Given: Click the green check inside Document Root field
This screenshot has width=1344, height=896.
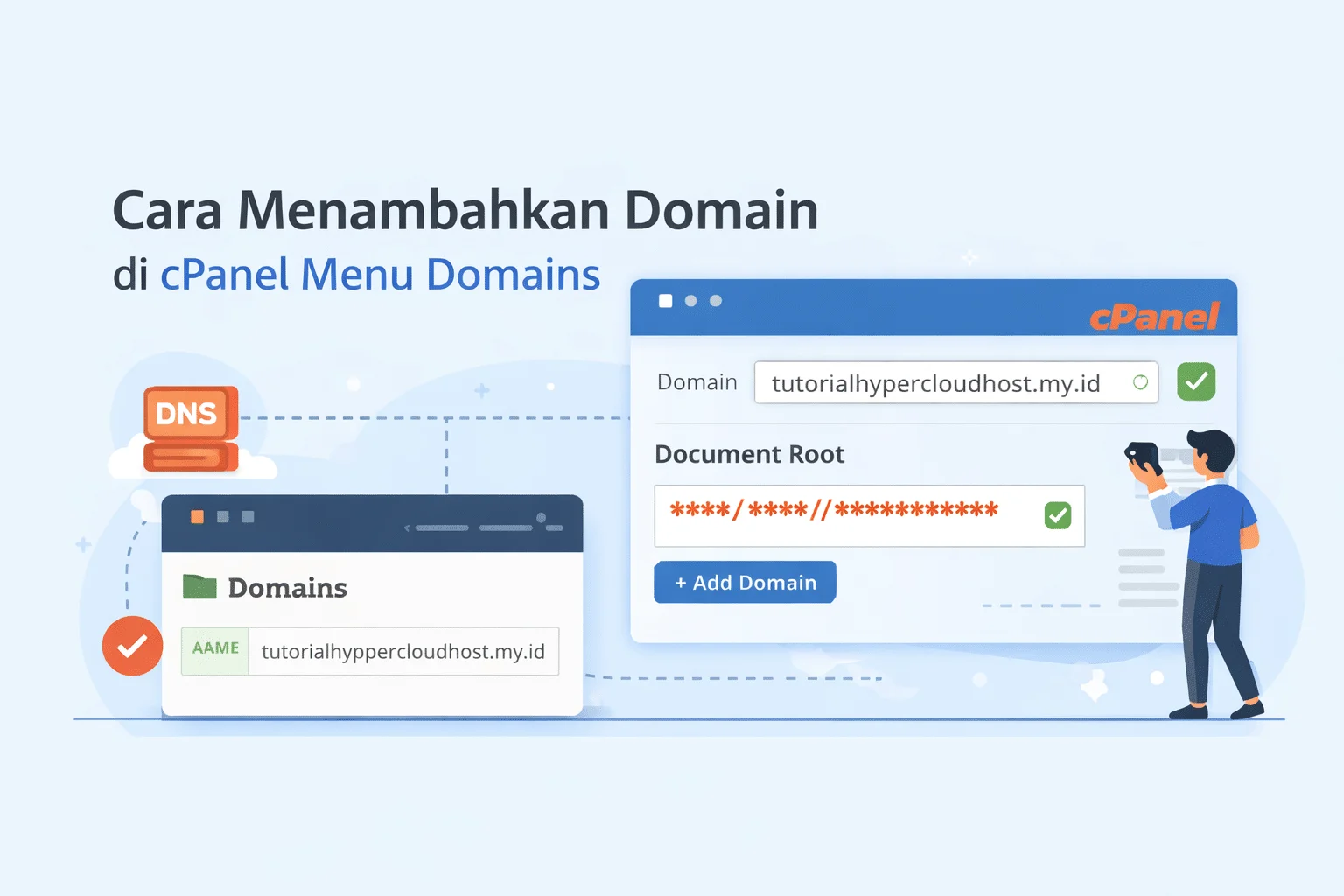Looking at the screenshot, I should click(1058, 515).
